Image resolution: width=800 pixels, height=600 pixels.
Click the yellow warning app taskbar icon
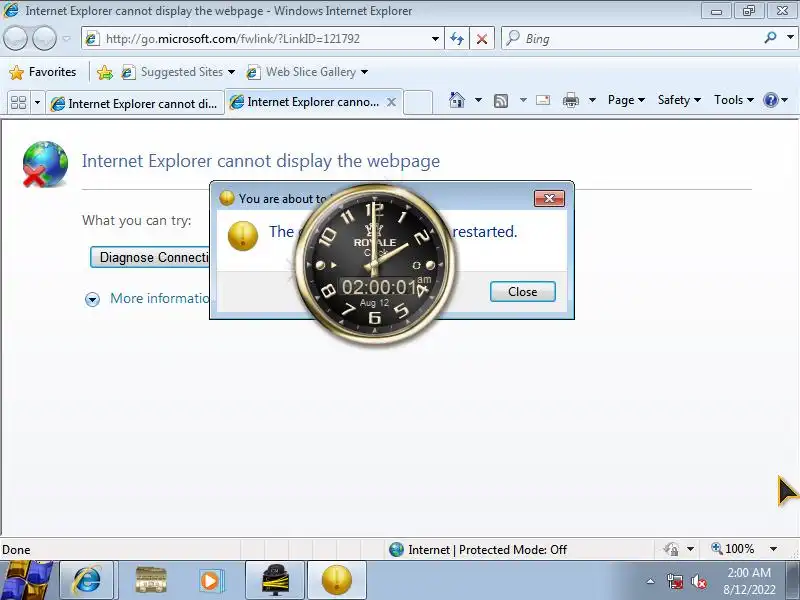click(x=337, y=581)
